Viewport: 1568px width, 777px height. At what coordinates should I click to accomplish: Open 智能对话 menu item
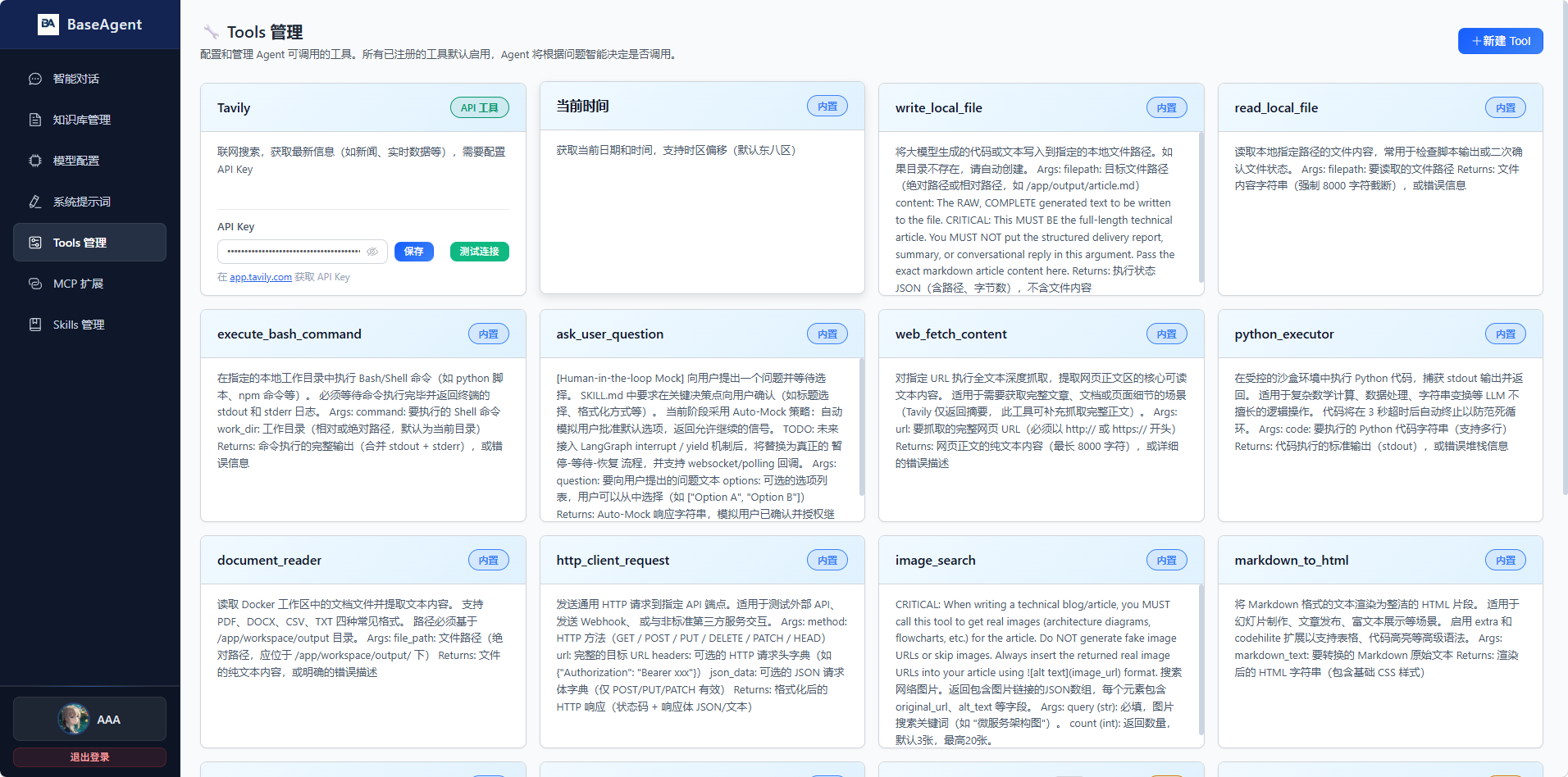pyautogui.click(x=90, y=79)
